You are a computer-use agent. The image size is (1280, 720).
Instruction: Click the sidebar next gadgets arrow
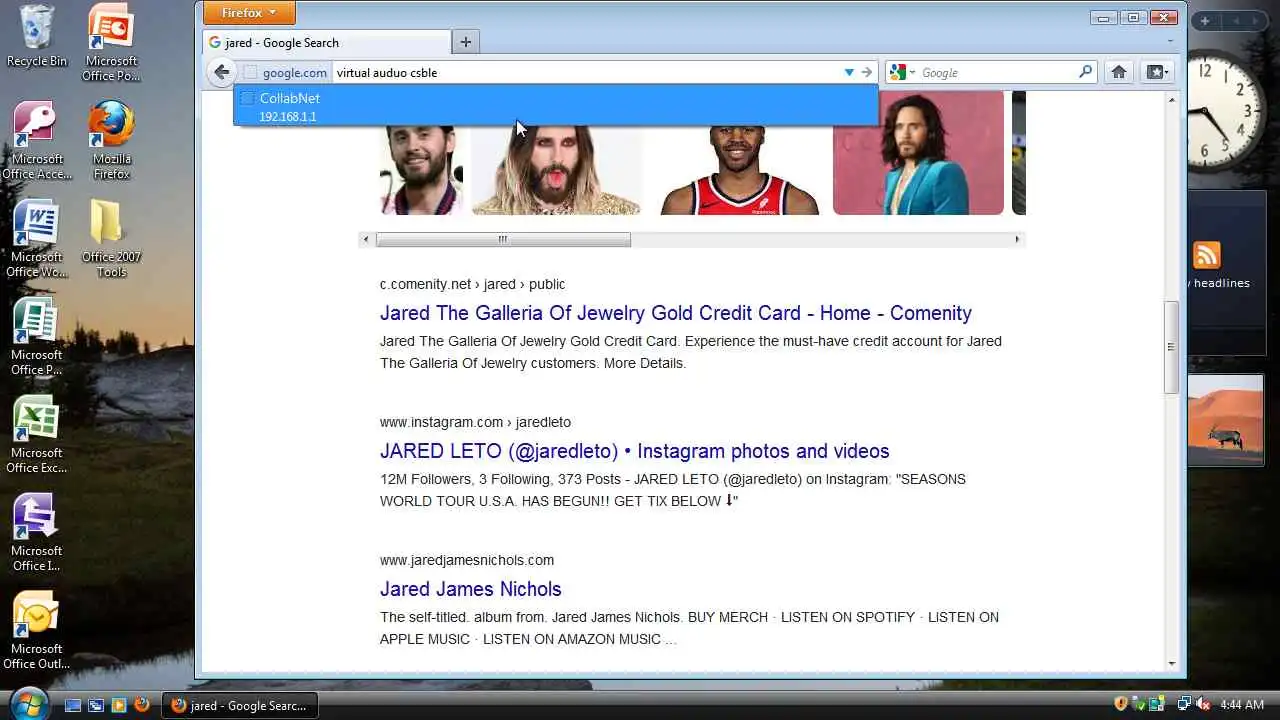1255,21
